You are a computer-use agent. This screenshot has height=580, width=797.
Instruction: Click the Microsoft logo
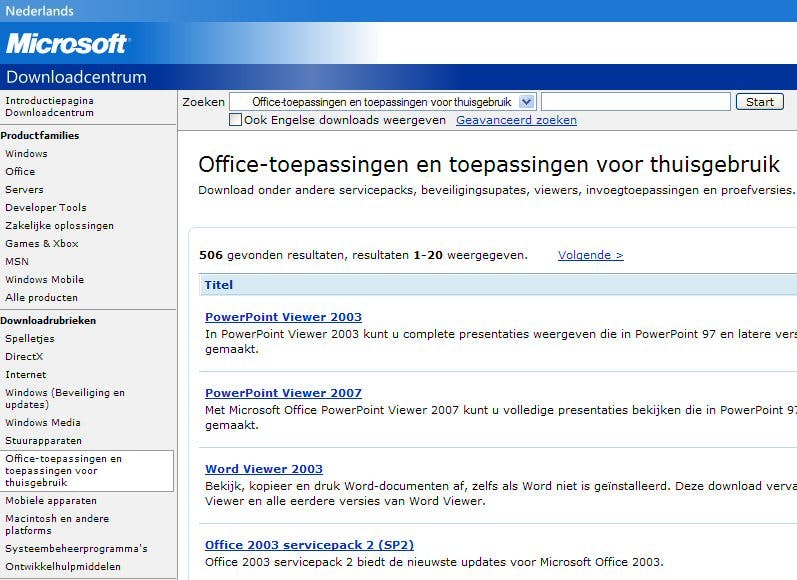(68, 44)
